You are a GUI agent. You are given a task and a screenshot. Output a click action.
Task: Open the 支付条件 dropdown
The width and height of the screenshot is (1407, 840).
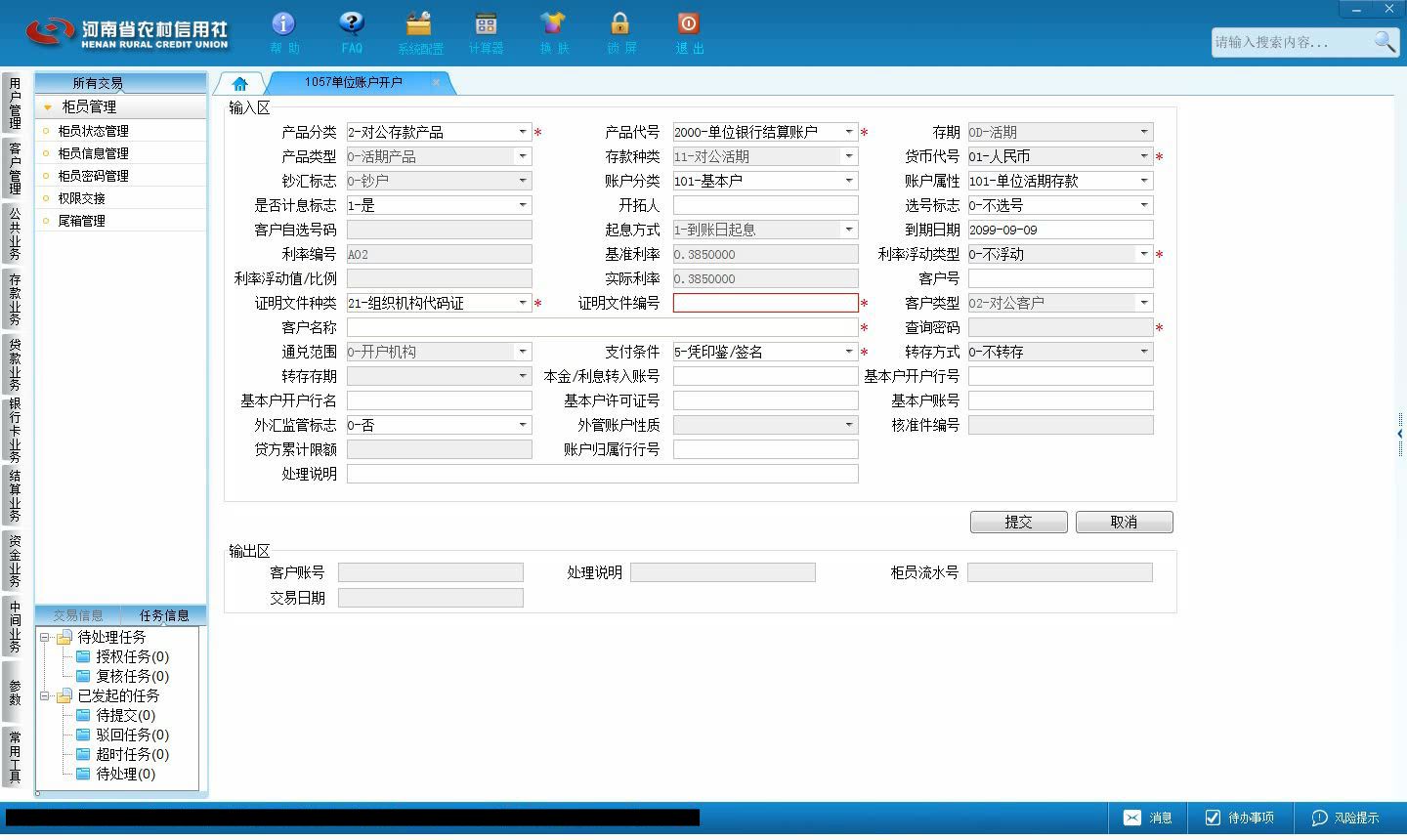tap(849, 352)
